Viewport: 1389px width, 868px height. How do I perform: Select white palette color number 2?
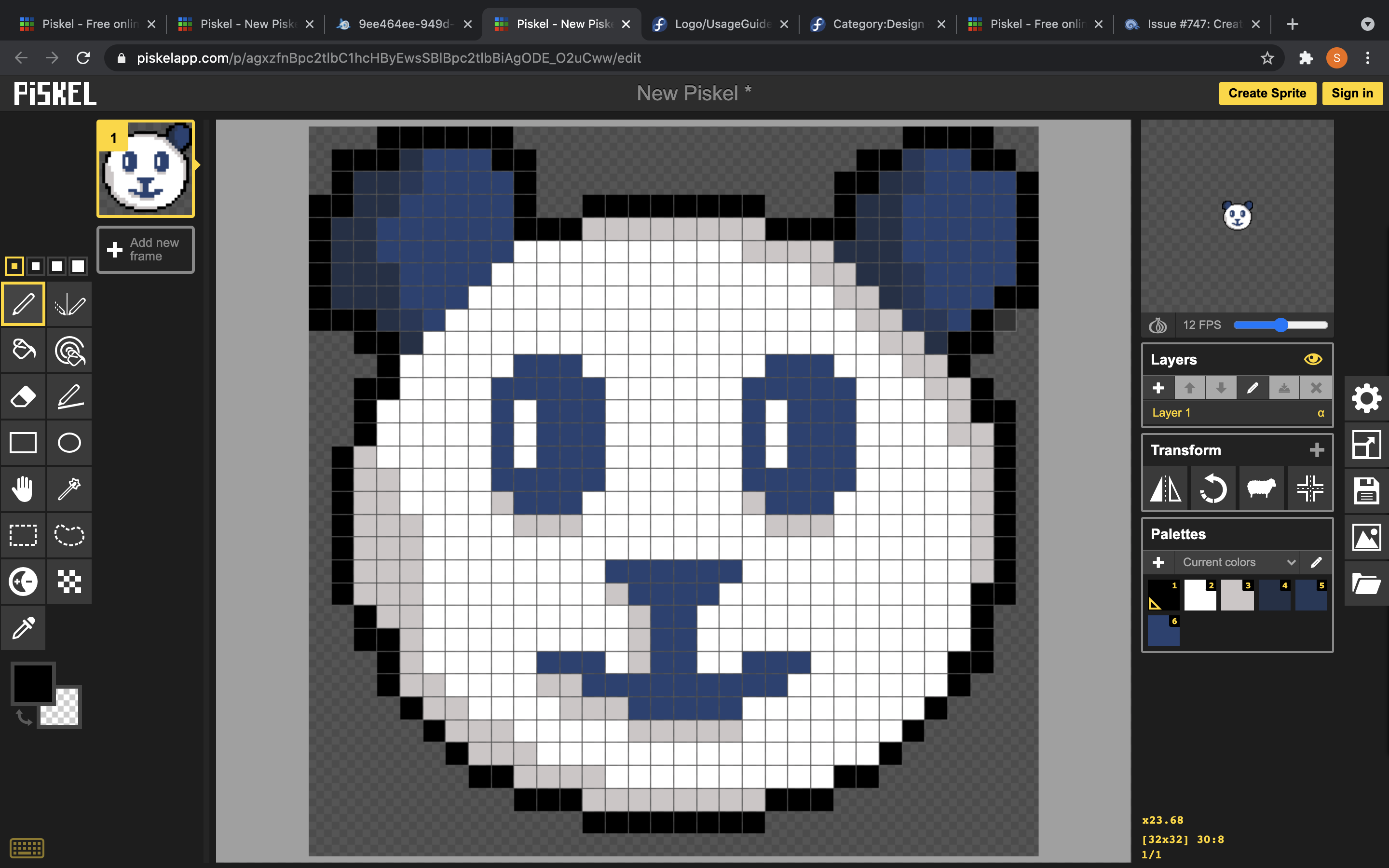[x=1200, y=595]
